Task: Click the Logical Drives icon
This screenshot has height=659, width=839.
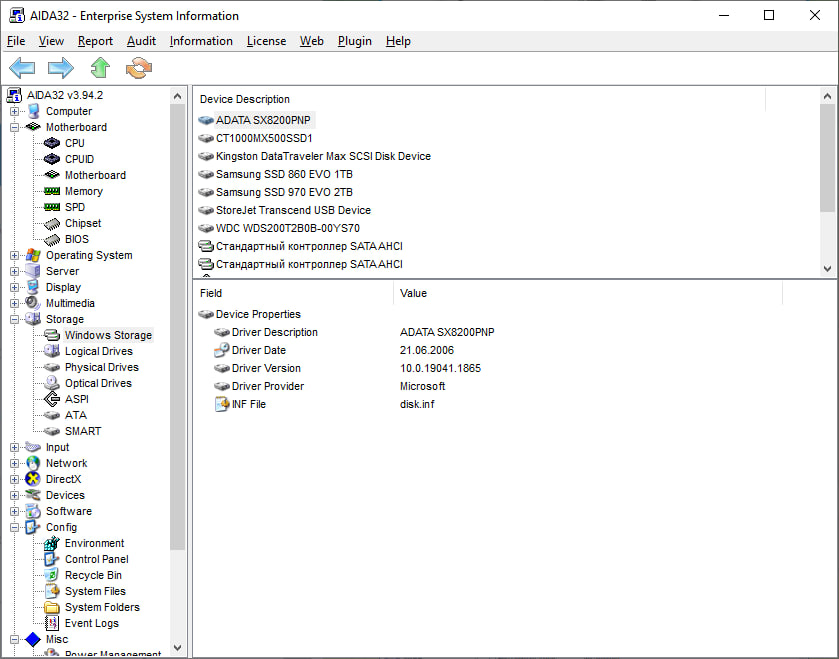Action: coord(52,351)
